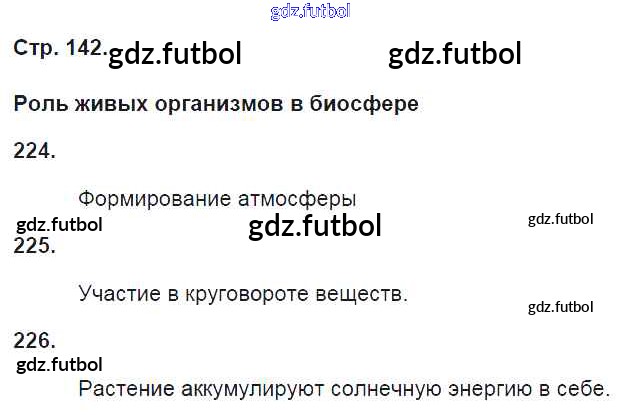
Task: Click the page label Стр. 142
Action: [58, 48]
